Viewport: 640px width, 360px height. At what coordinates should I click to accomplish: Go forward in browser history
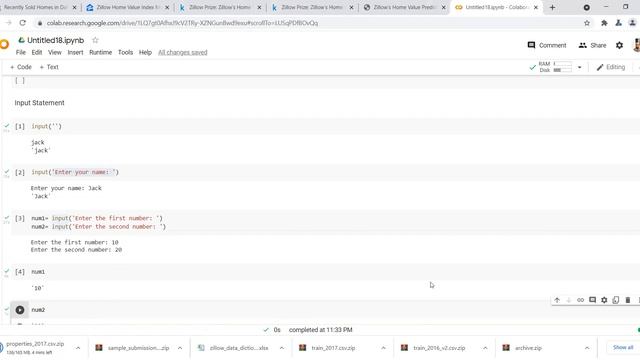pos(8,23)
